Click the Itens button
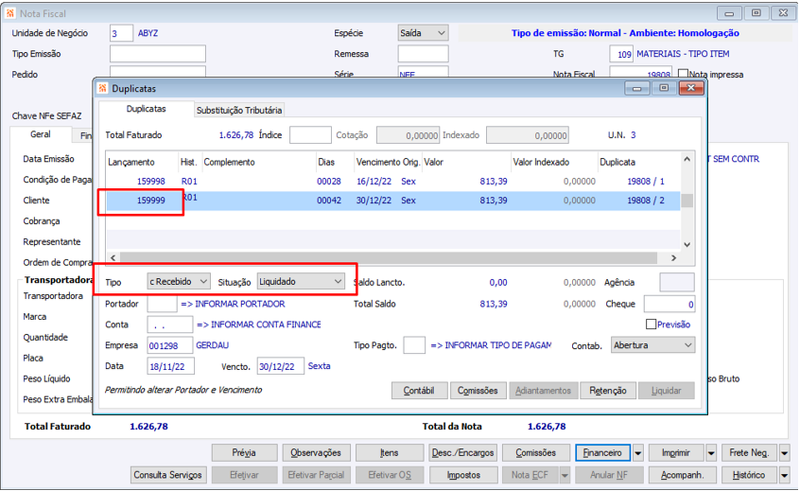 [x=389, y=453]
